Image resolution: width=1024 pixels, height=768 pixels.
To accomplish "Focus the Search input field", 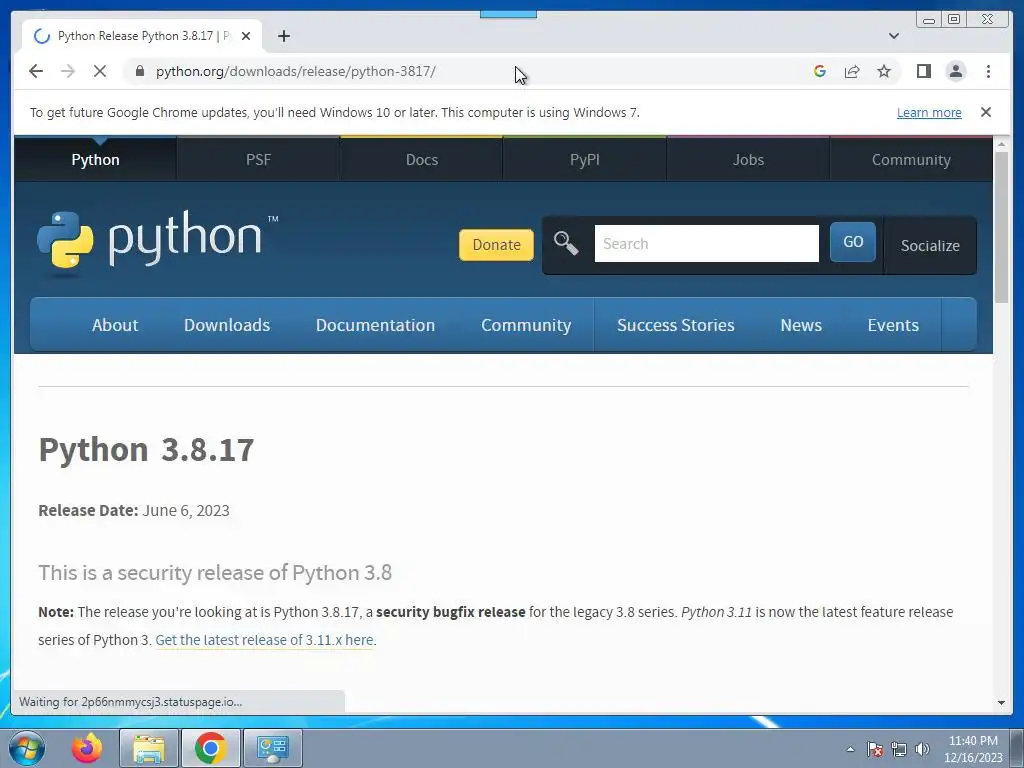I will pos(706,244).
